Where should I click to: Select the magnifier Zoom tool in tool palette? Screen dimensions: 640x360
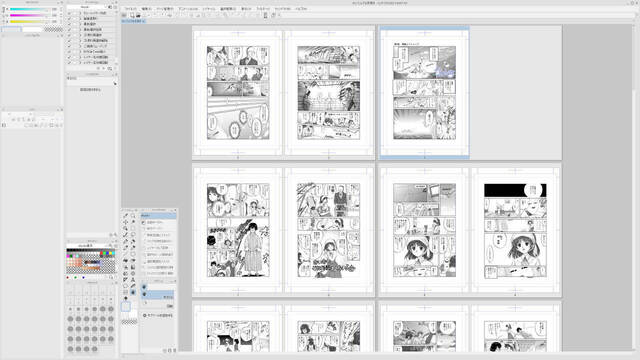pyautogui.click(x=133, y=216)
